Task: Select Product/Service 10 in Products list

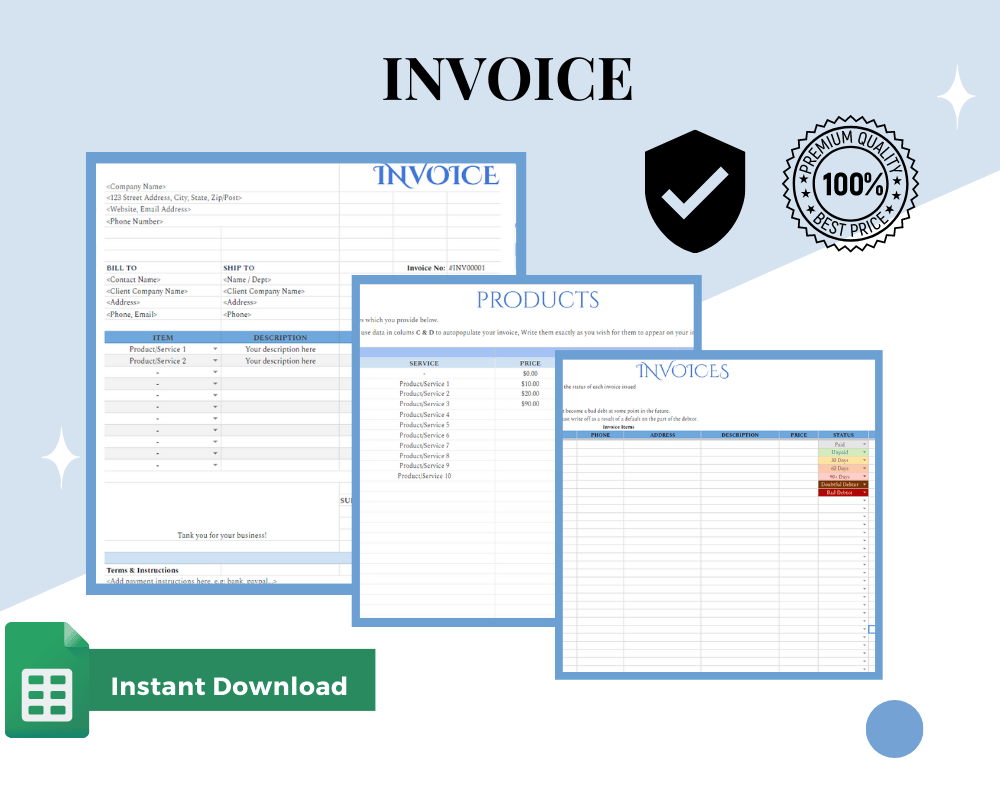Action: (x=424, y=476)
